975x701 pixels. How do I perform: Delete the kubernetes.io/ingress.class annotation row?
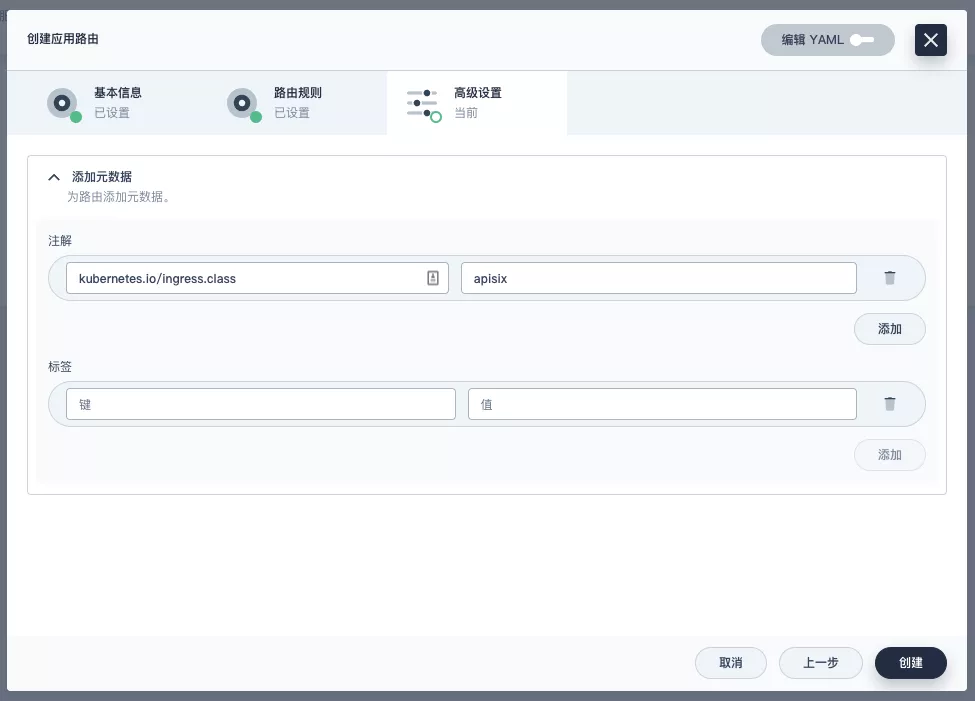click(890, 277)
